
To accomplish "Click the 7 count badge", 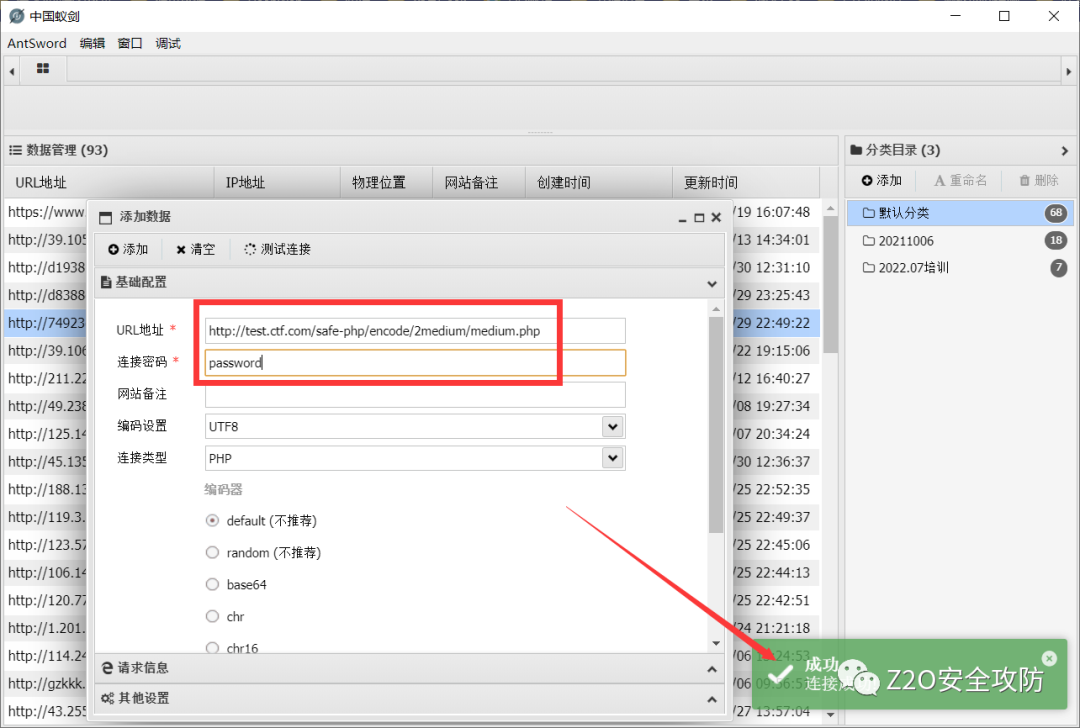I will click(1059, 268).
